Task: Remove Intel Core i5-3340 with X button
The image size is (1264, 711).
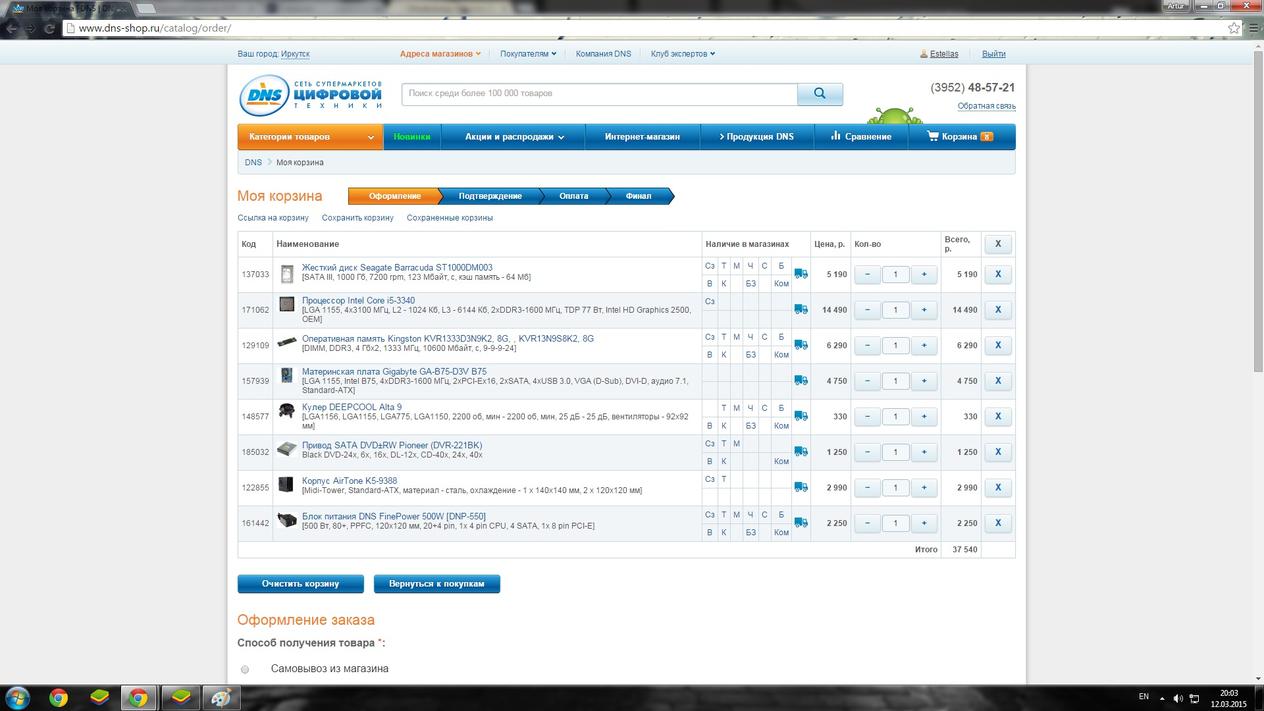Action: pos(998,310)
